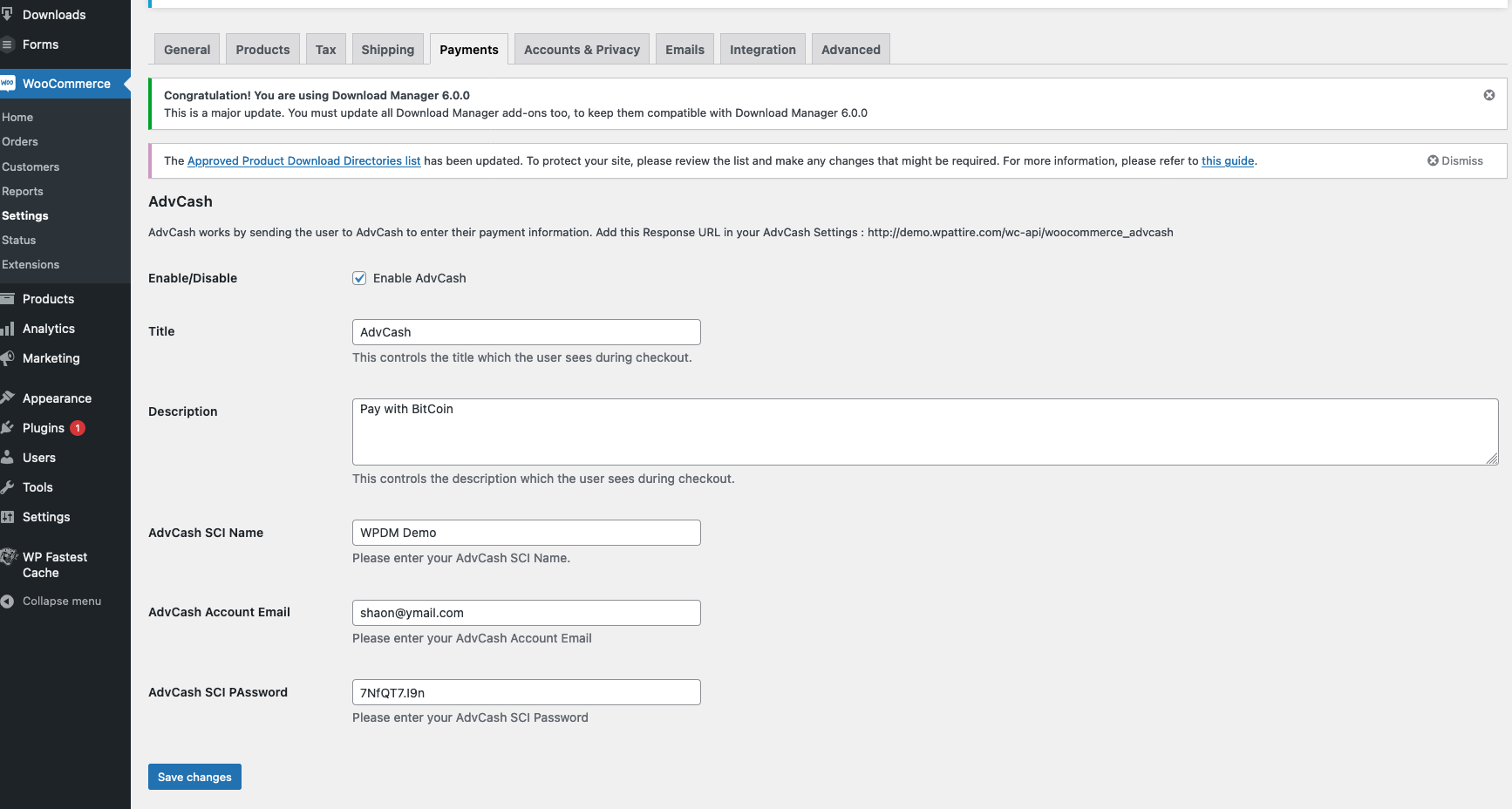
Task: Open the WP Fastest Cache menu label
Action: point(55,565)
